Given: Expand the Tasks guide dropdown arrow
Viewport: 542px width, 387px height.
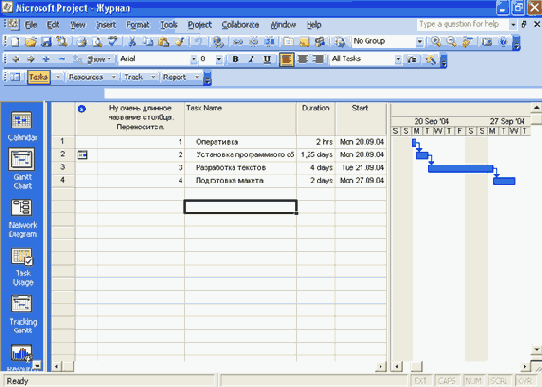Looking at the screenshot, I should click(58, 77).
